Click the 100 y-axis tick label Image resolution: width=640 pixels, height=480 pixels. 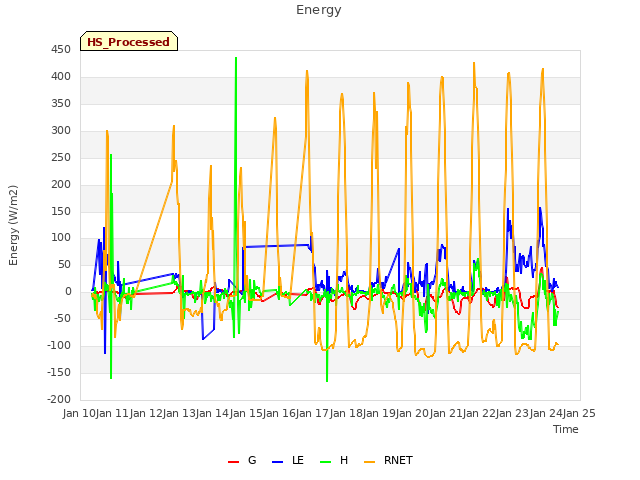coord(61,238)
